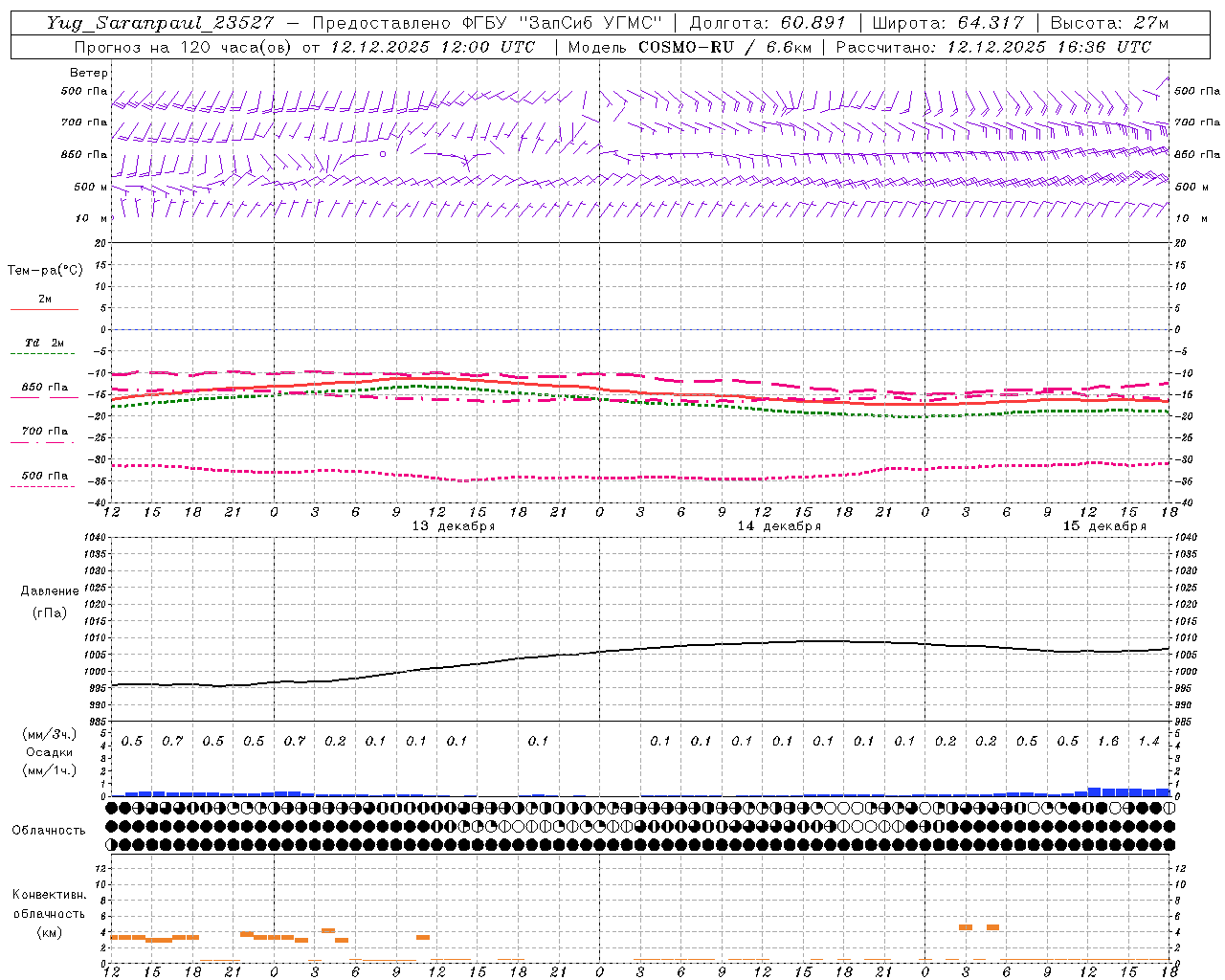Click the Давление pressure panel label
This screenshot has width=1225, height=980.
click(x=50, y=591)
